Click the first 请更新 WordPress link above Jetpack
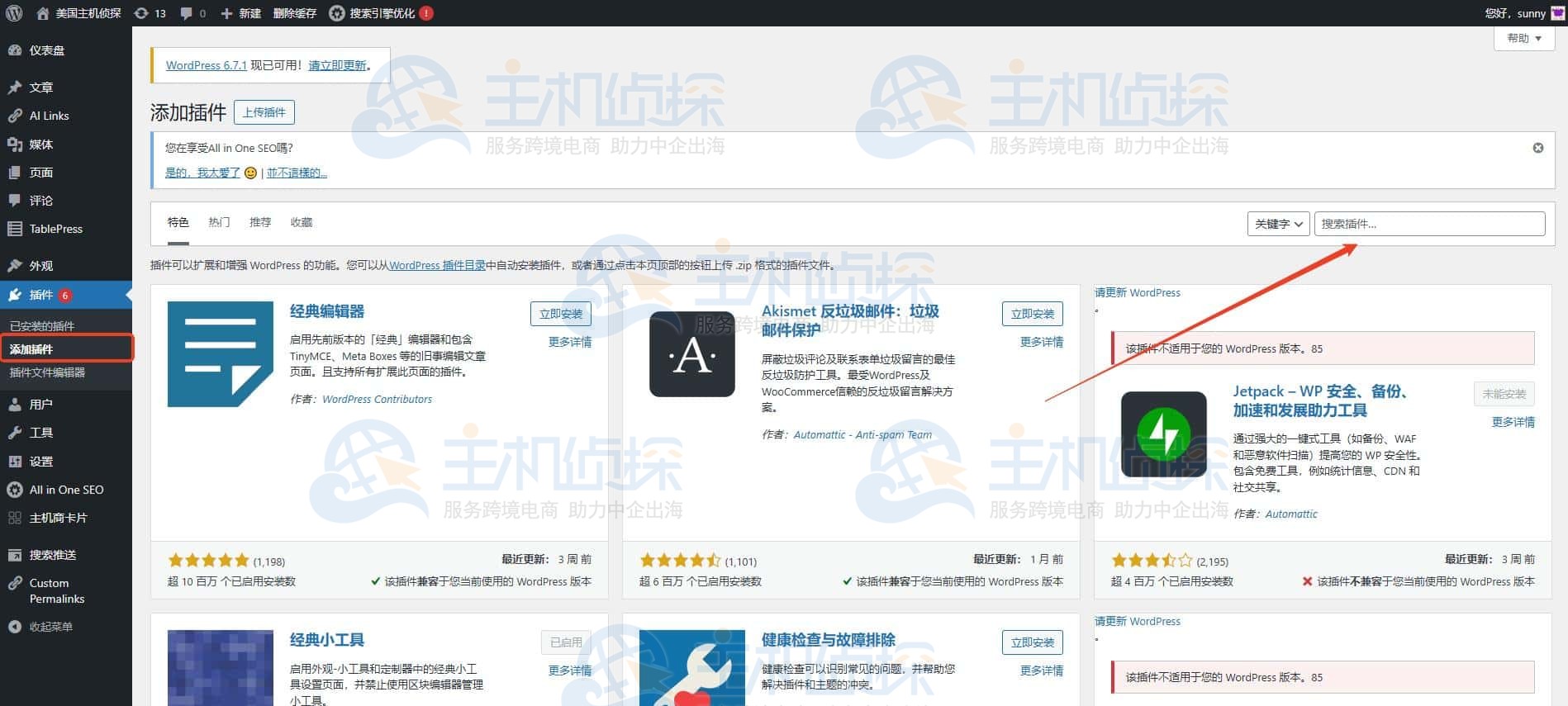The width and height of the screenshot is (1568, 706). click(1138, 292)
